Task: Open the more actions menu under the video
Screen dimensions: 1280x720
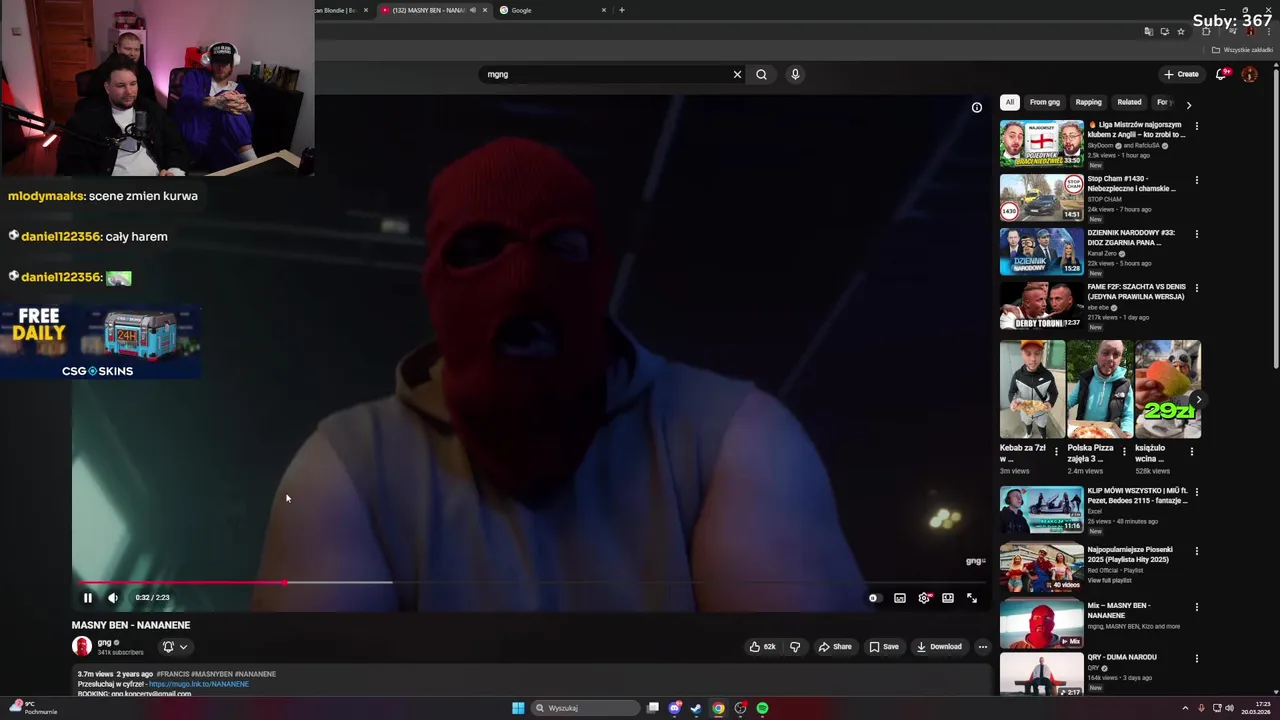Action: click(983, 647)
